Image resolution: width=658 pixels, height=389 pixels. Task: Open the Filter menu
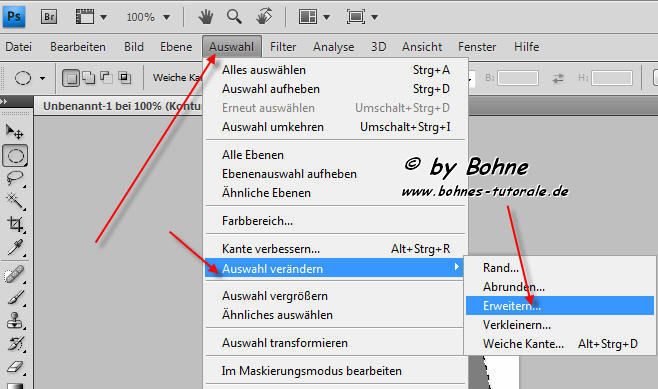(x=283, y=47)
